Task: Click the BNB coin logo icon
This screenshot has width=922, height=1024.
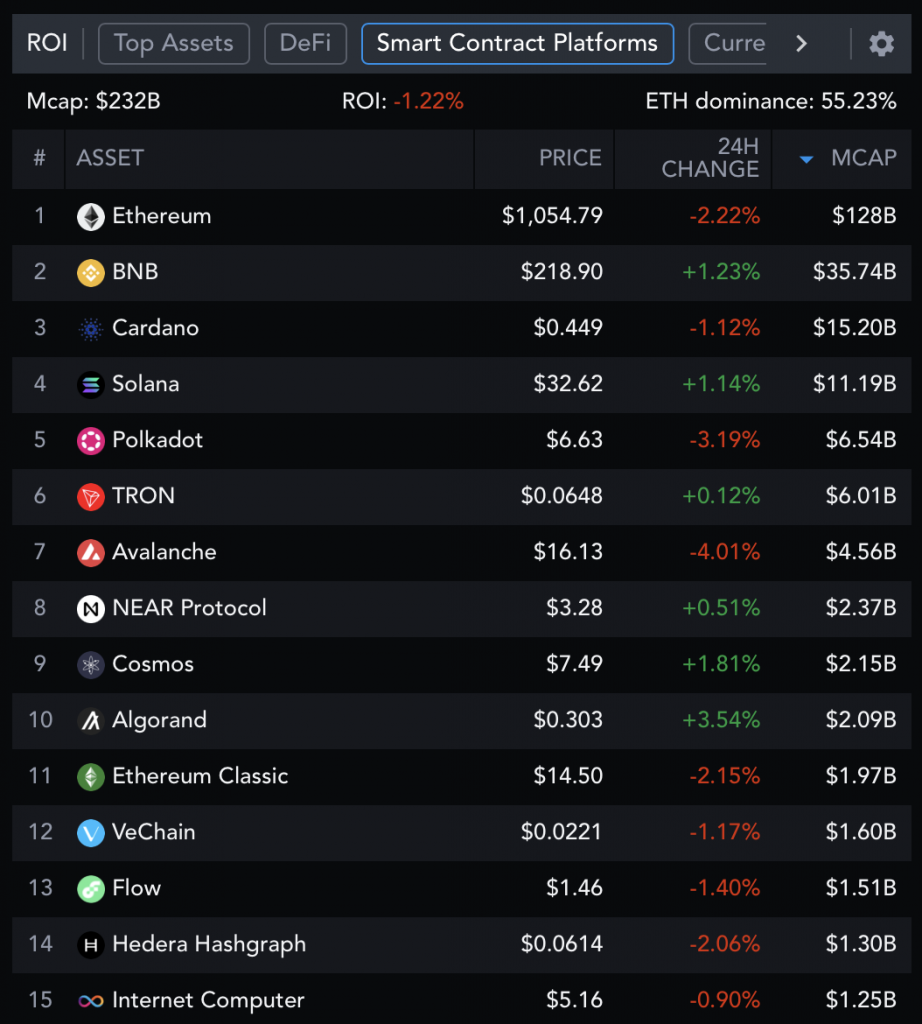Action: 91,272
